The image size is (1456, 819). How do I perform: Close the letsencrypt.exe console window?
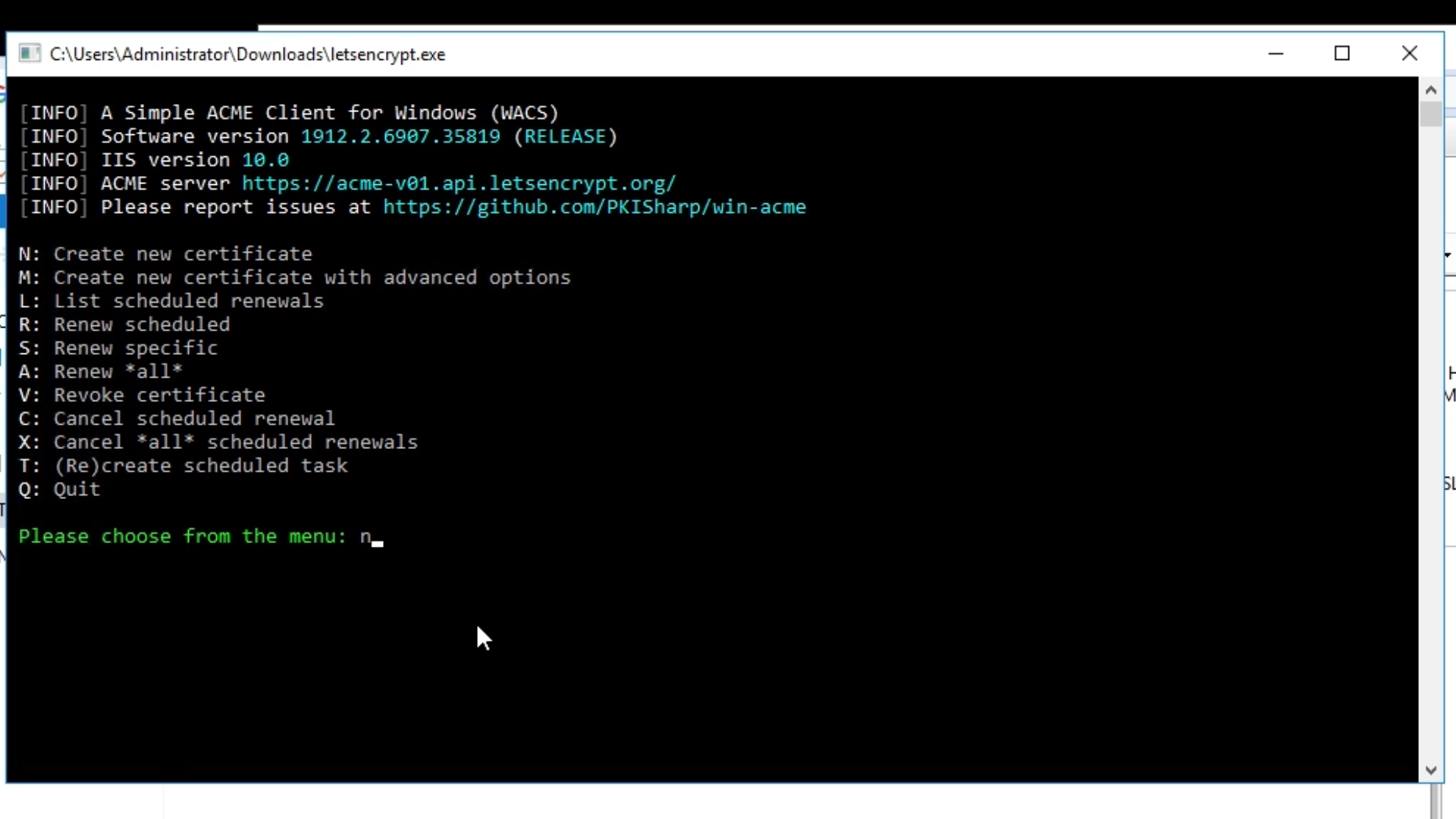click(x=1409, y=54)
